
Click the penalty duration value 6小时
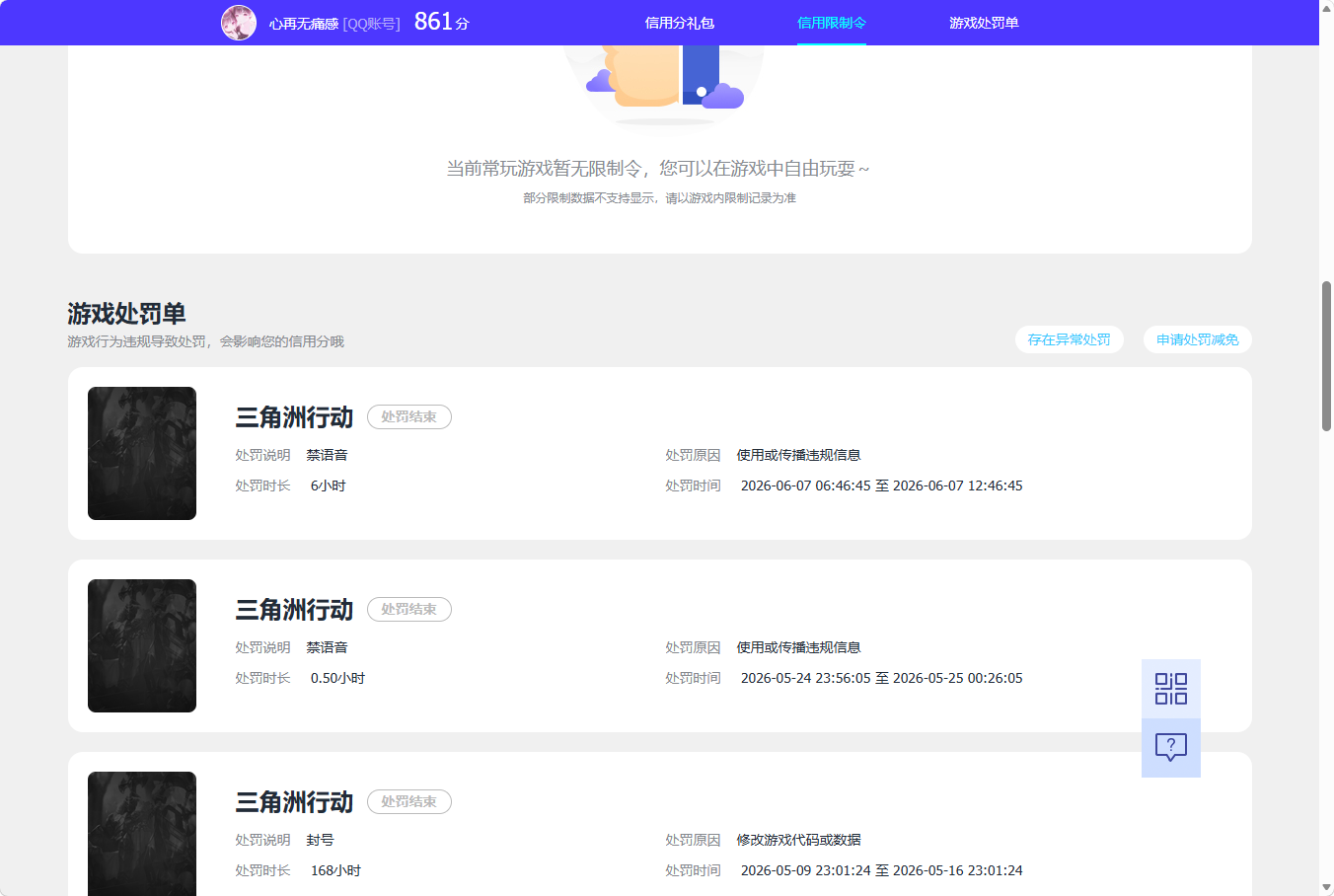click(329, 485)
